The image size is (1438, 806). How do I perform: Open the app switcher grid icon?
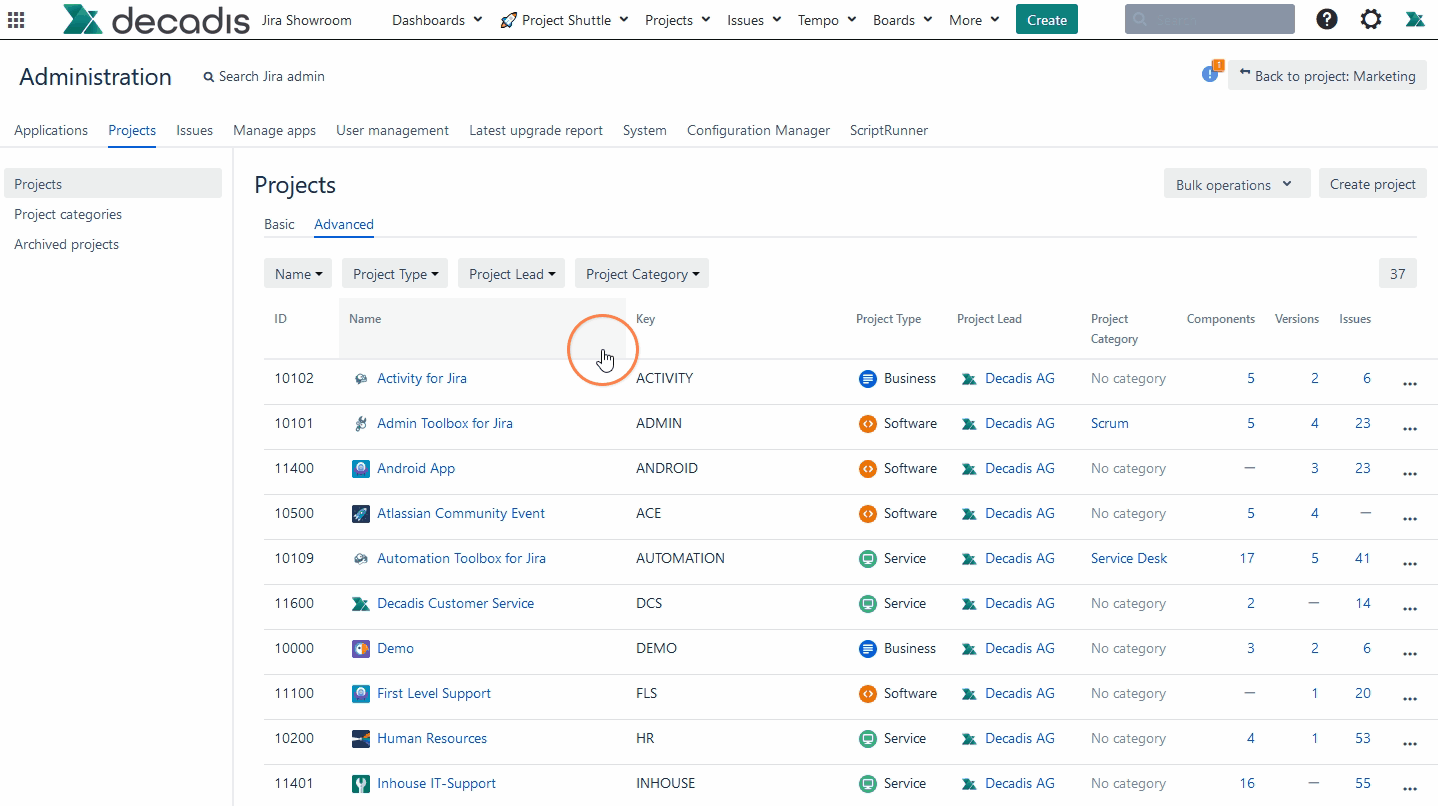point(16,20)
